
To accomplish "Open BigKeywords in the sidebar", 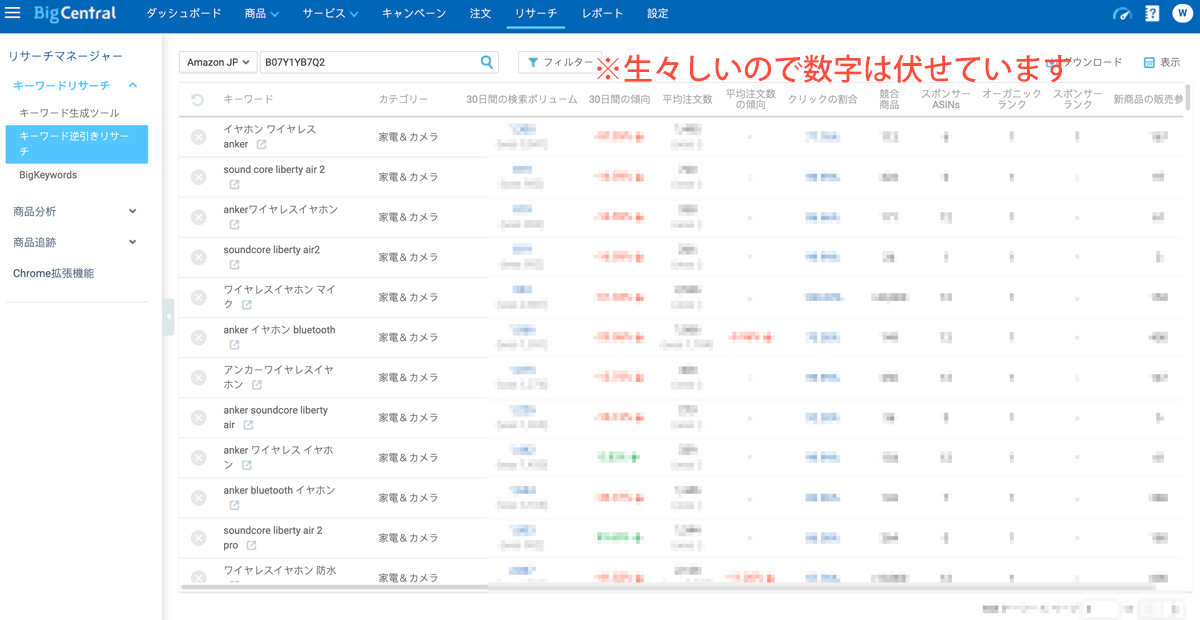I will (x=48, y=175).
